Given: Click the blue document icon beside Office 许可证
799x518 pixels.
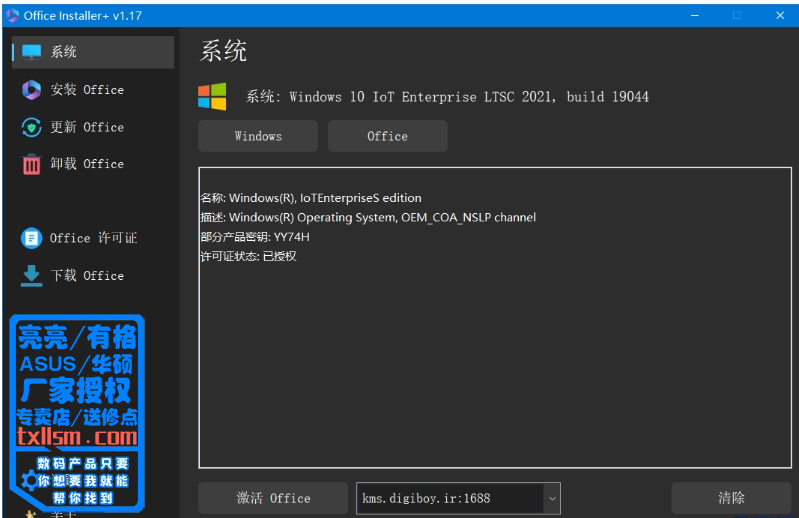Looking at the screenshot, I should point(32,238).
